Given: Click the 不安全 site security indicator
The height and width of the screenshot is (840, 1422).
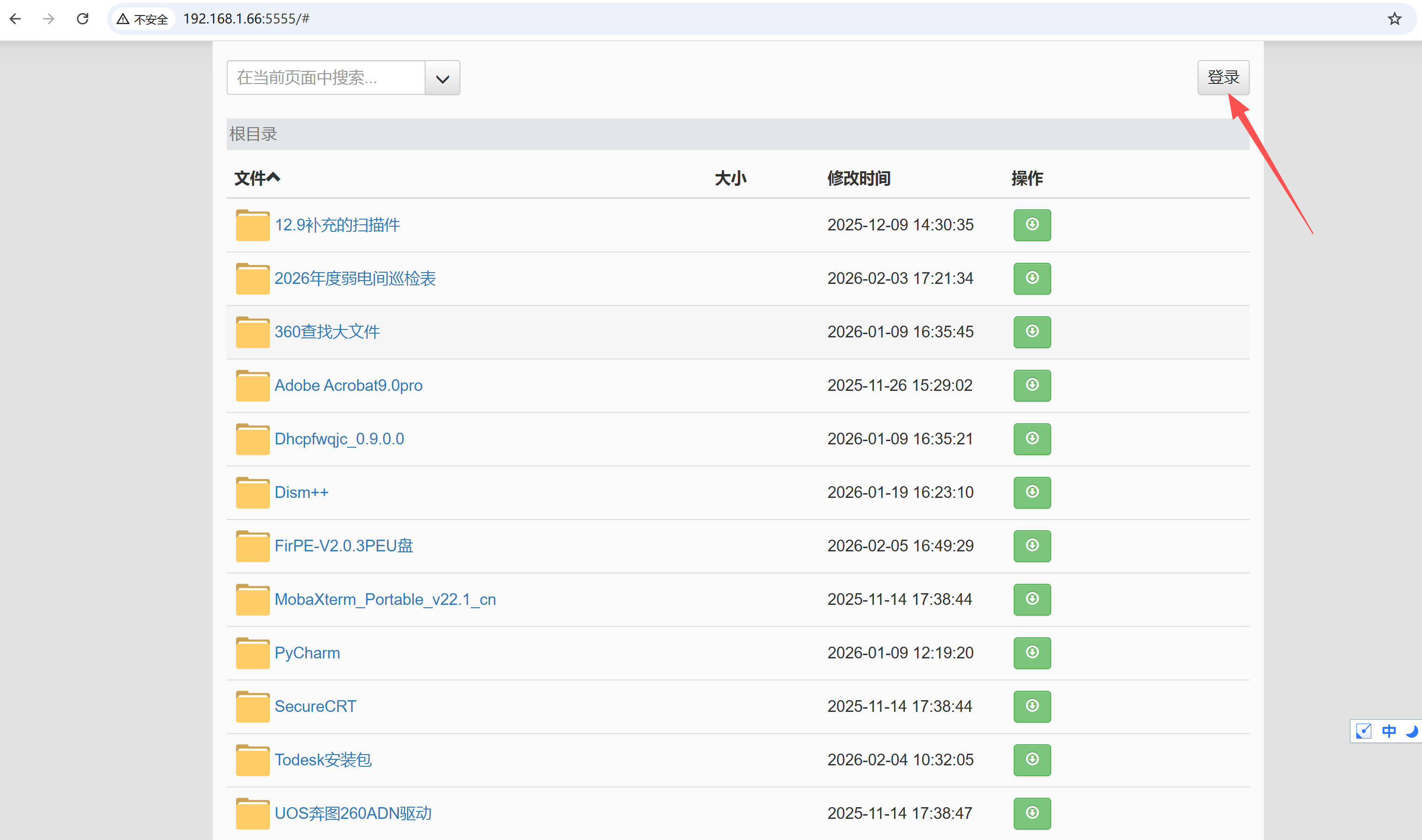Looking at the screenshot, I should [143, 19].
